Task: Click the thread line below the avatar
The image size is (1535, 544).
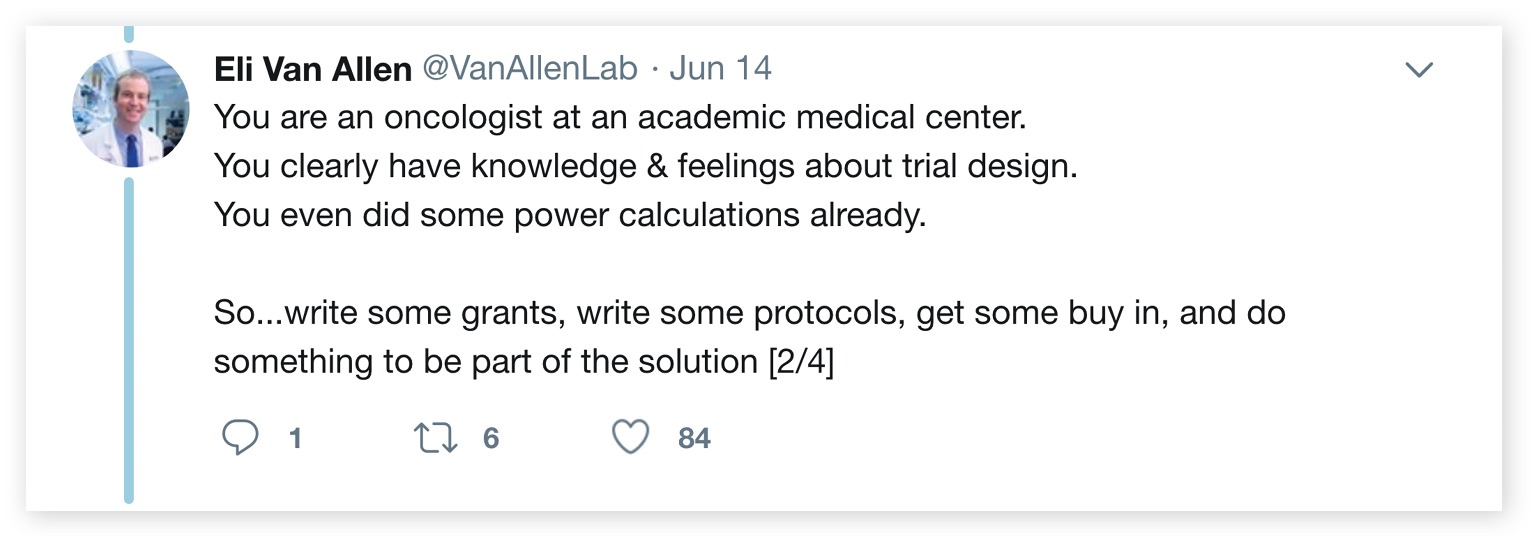Action: 128,340
